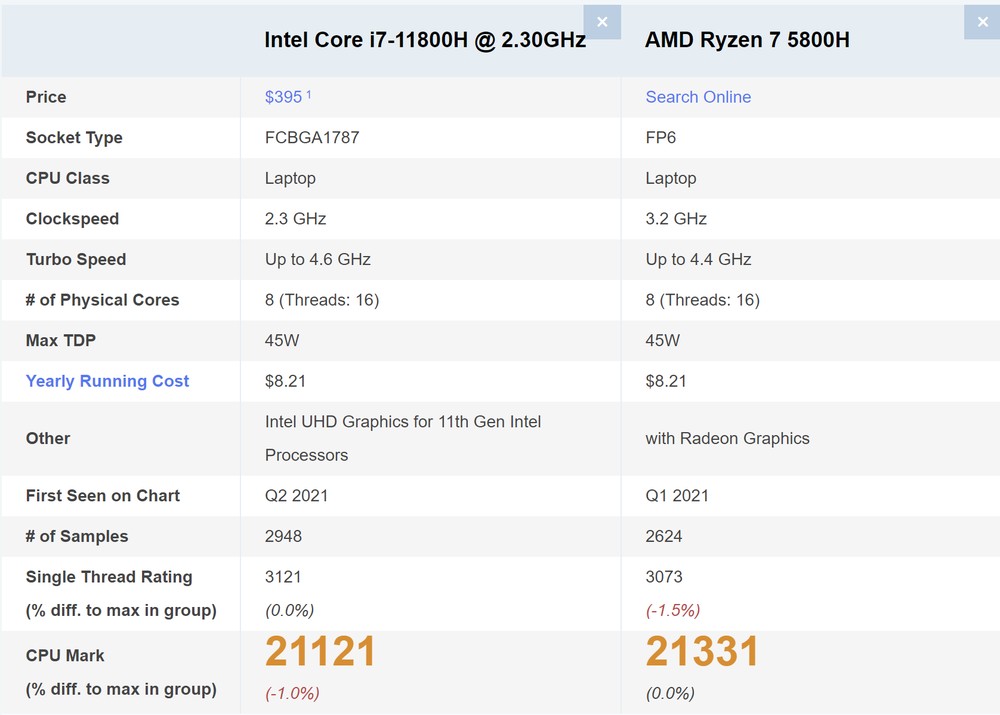1000x715 pixels.
Task: Click the Intel Core i7-11800H heading
Action: (425, 40)
